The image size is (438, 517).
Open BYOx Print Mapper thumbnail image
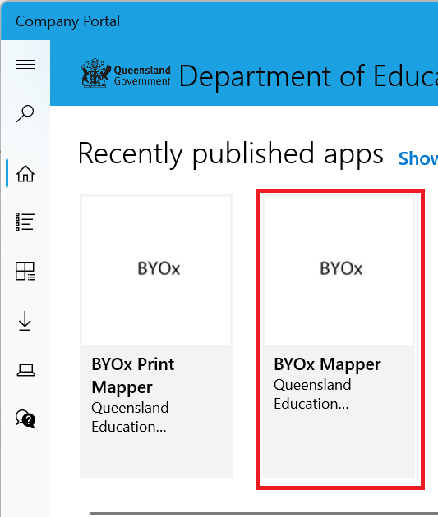(156, 270)
